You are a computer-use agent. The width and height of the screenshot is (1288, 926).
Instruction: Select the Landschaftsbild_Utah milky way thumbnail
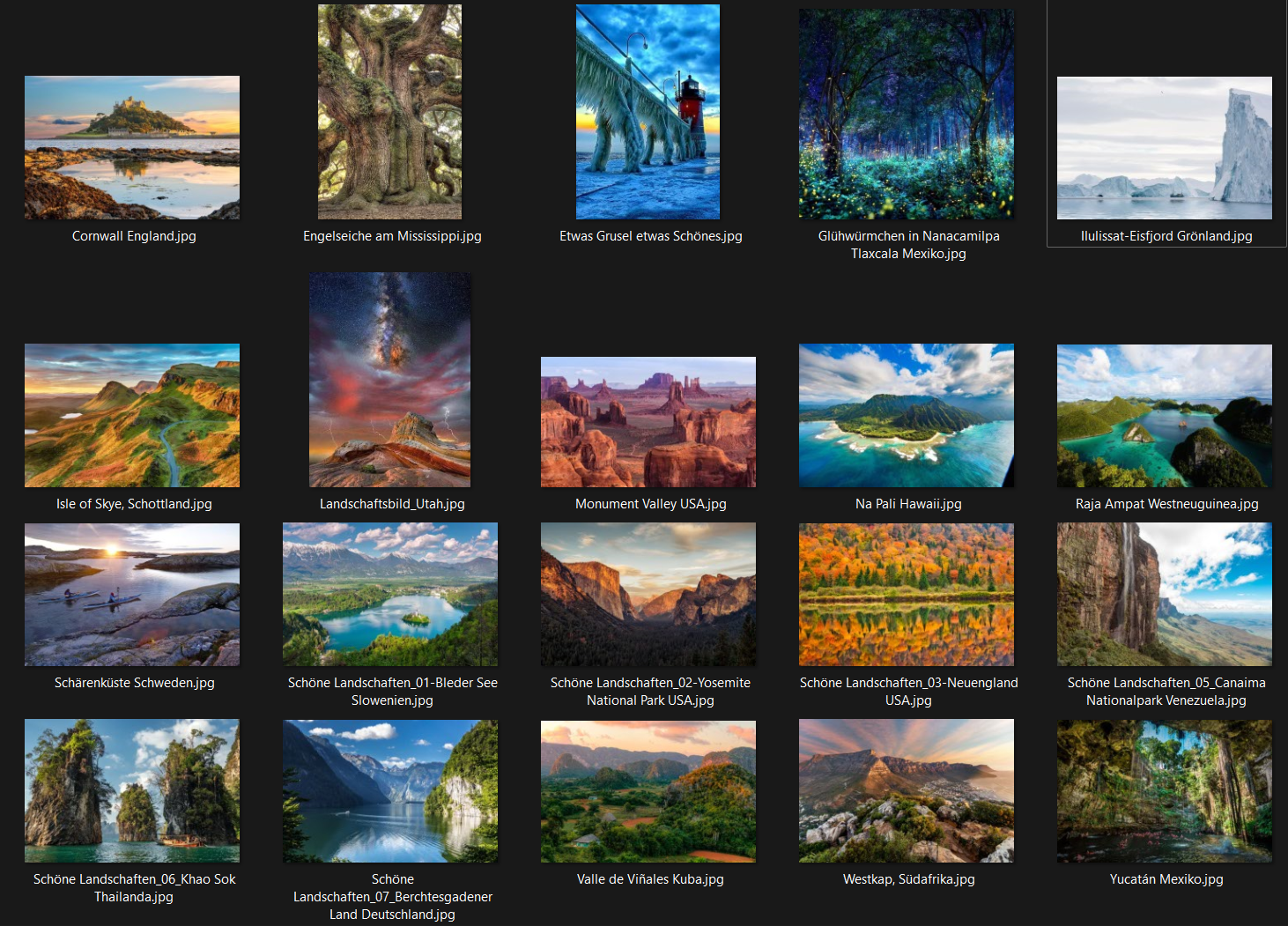coord(389,380)
